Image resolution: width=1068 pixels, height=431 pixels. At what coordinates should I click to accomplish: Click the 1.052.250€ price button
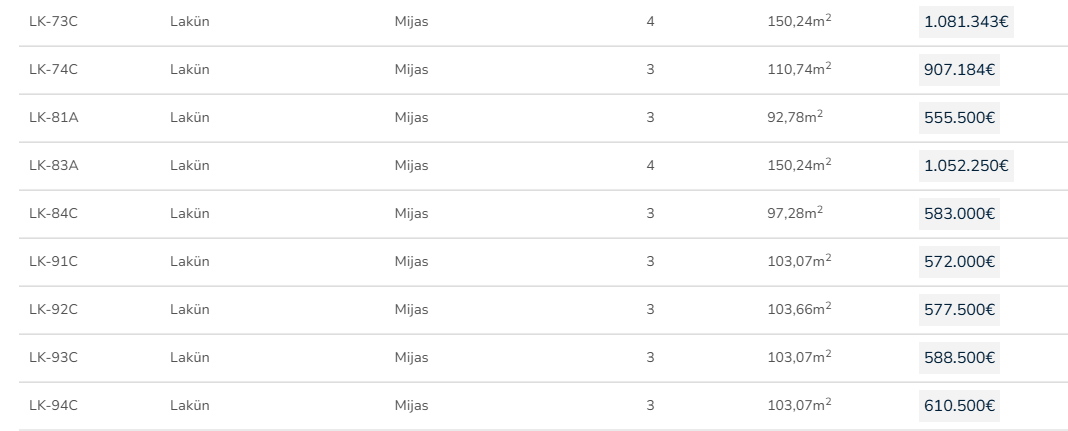pos(965,165)
